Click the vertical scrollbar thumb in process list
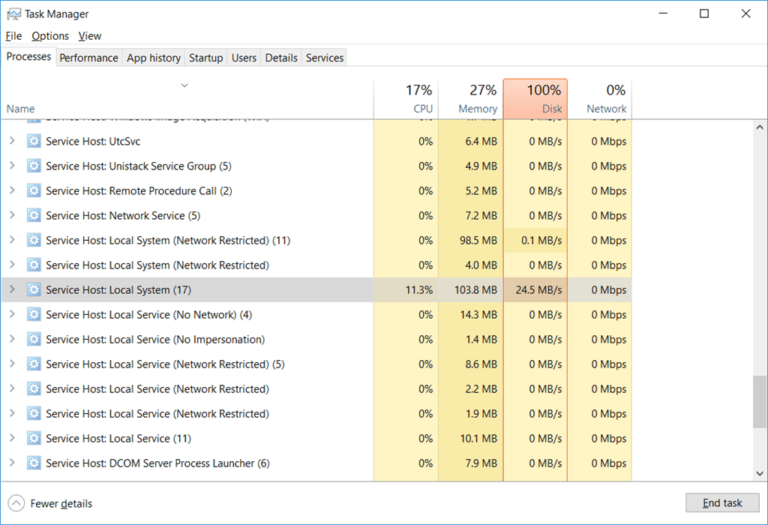Image resolution: width=768 pixels, height=525 pixels. pos(759,400)
